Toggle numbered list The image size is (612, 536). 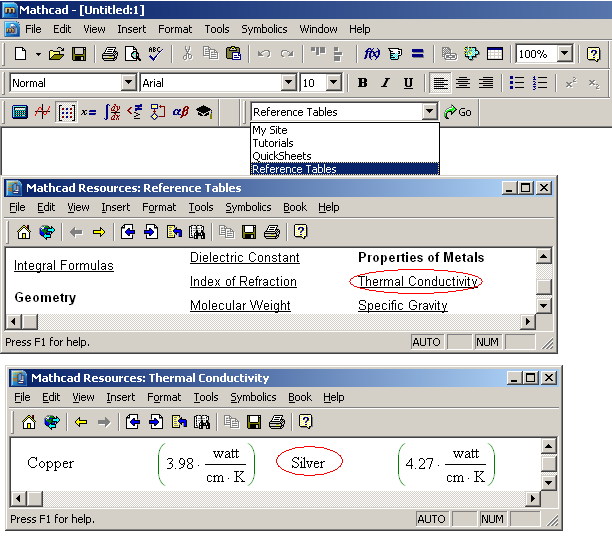point(540,83)
